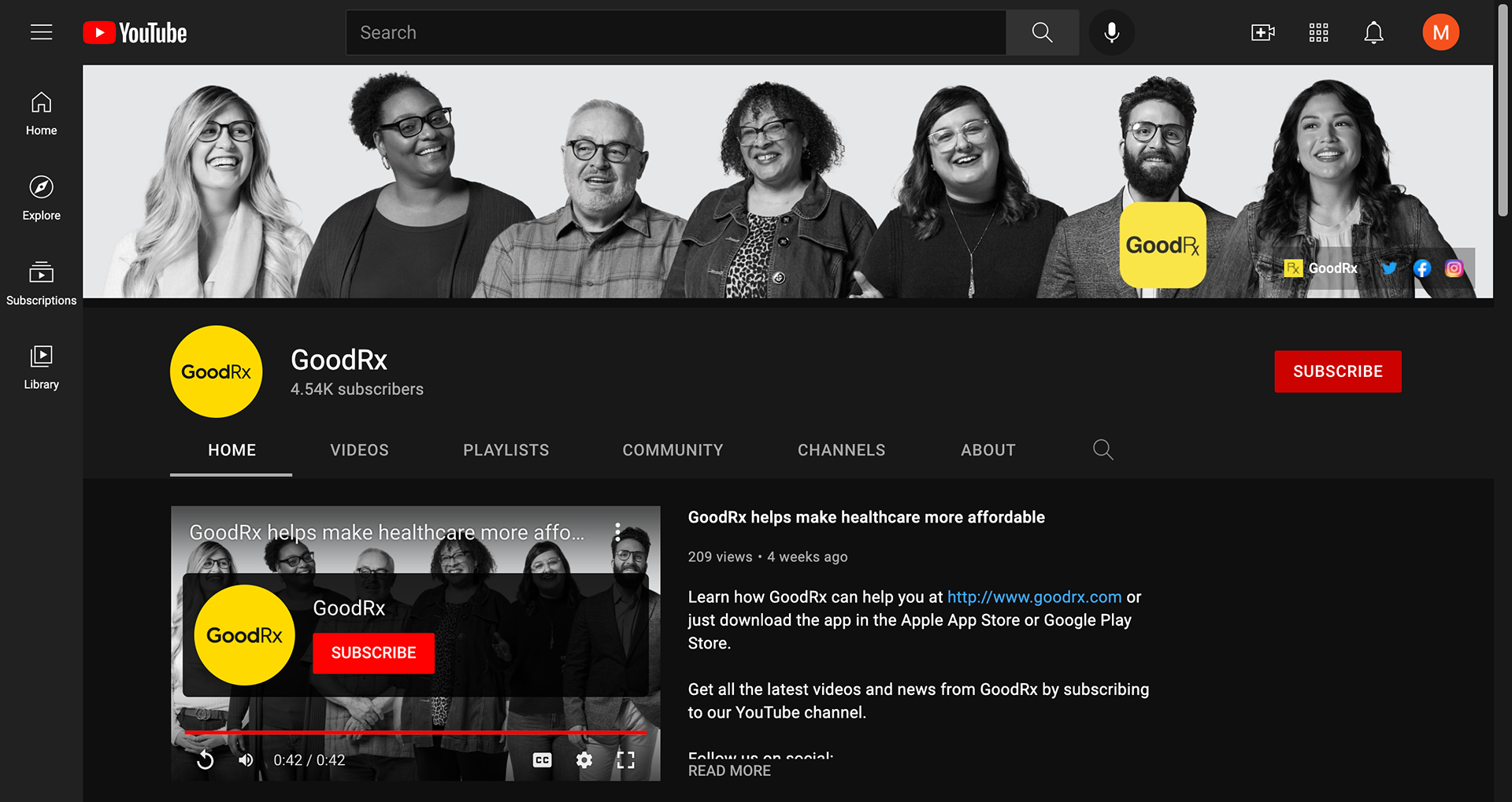Open Explore in sidebar

[x=41, y=198]
